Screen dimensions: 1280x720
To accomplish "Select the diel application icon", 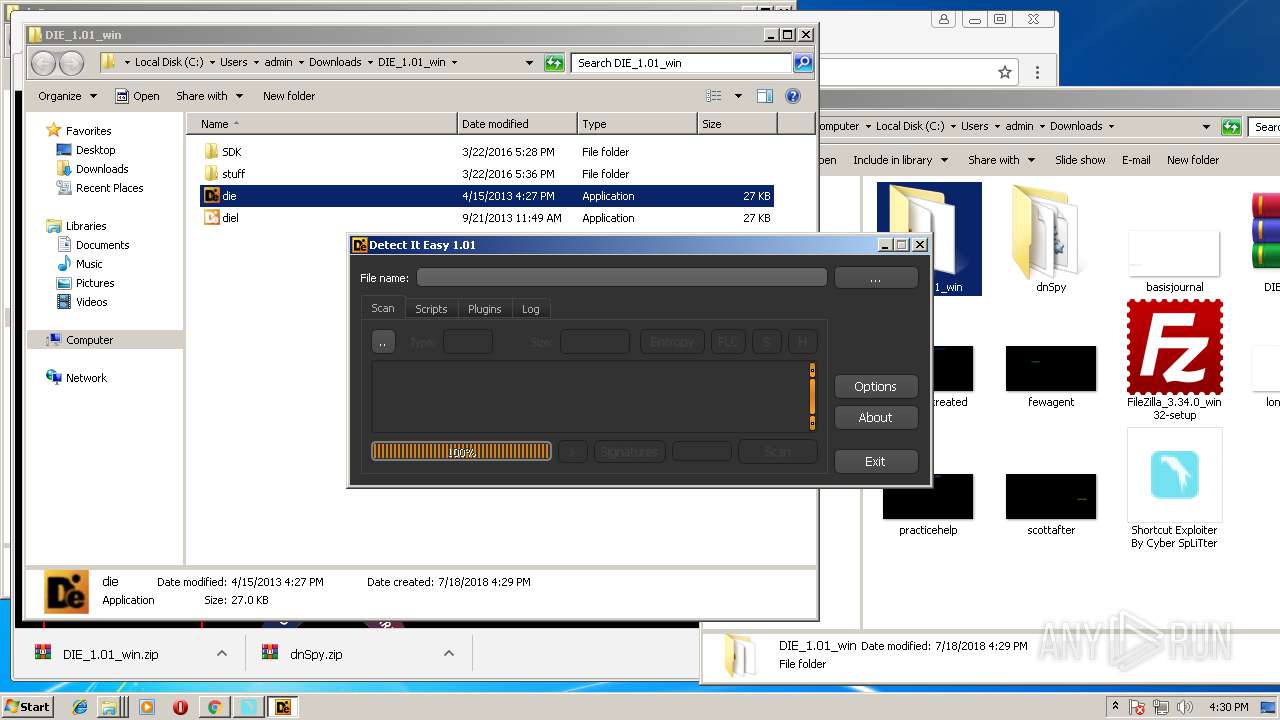I will [211, 218].
